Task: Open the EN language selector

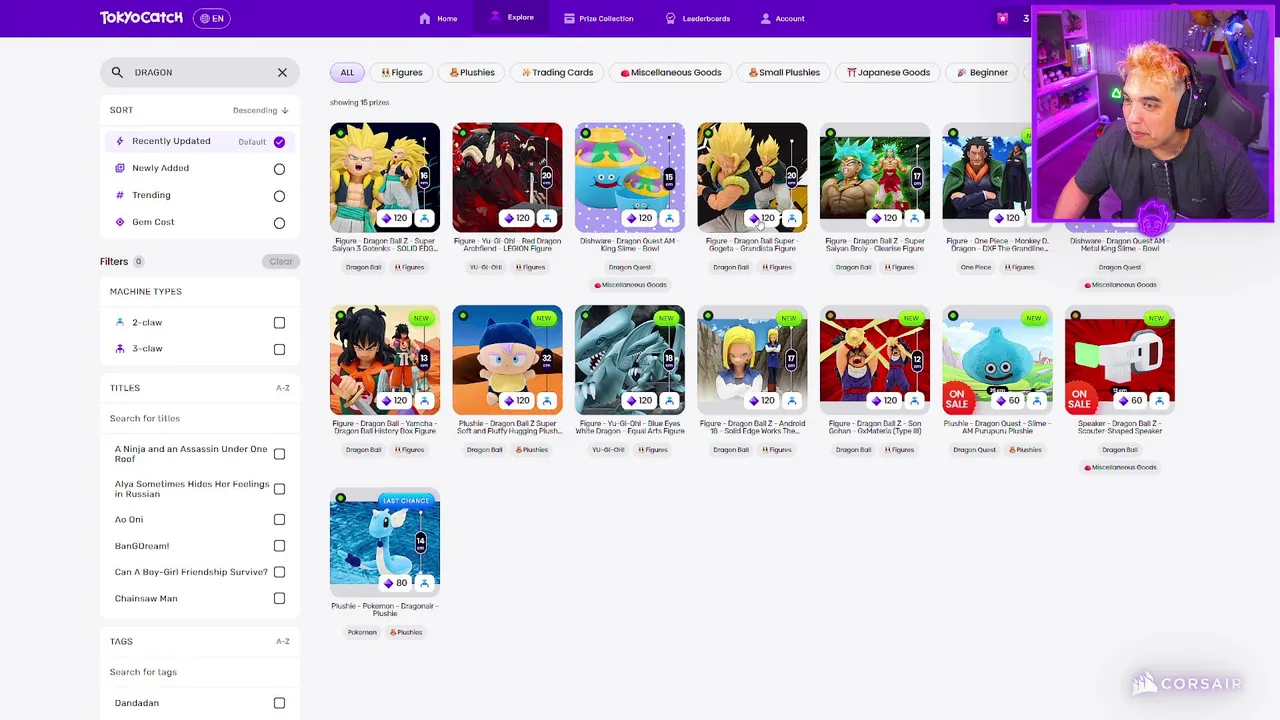Action: tap(212, 18)
